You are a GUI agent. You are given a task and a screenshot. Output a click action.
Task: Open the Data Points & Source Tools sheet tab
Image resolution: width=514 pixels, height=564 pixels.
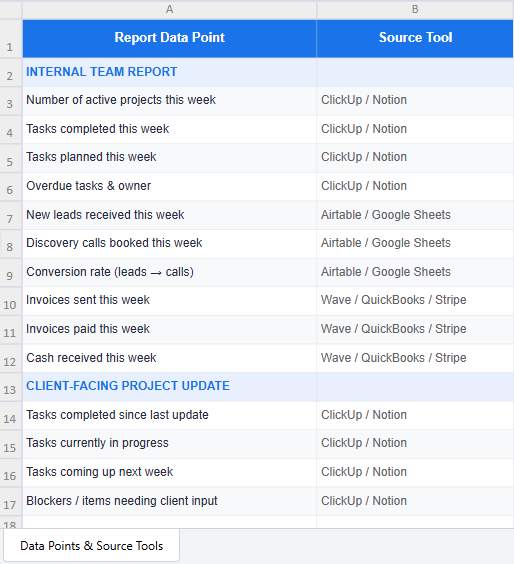[x=91, y=546]
